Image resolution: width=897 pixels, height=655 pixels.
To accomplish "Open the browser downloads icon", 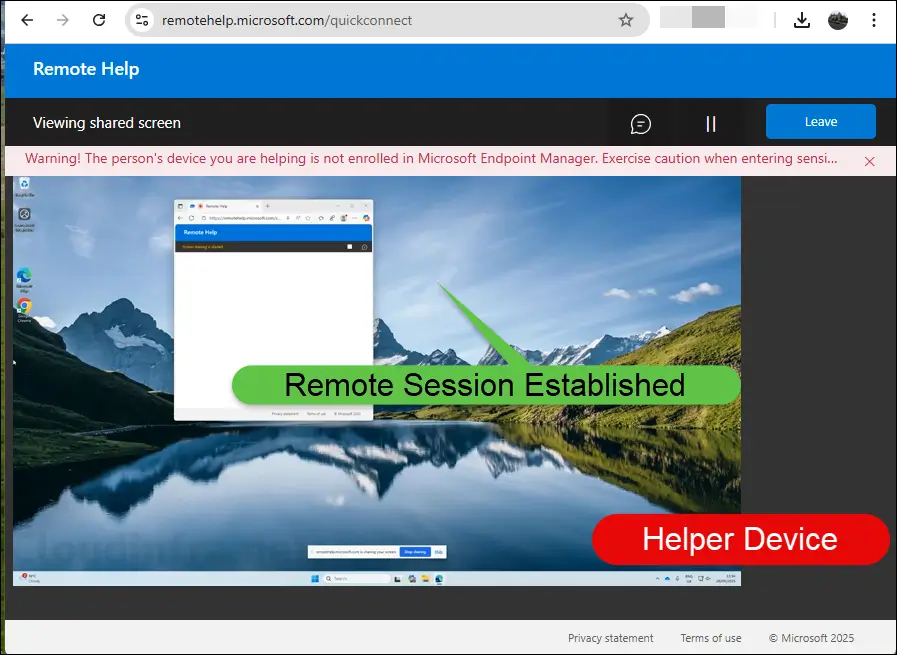I will pos(801,20).
